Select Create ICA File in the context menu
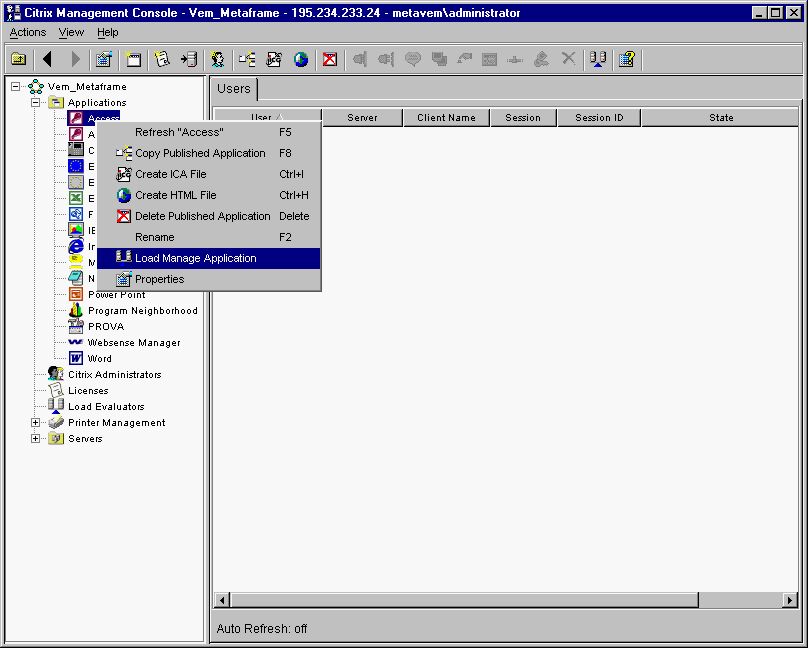This screenshot has height=648, width=808. (x=209, y=174)
